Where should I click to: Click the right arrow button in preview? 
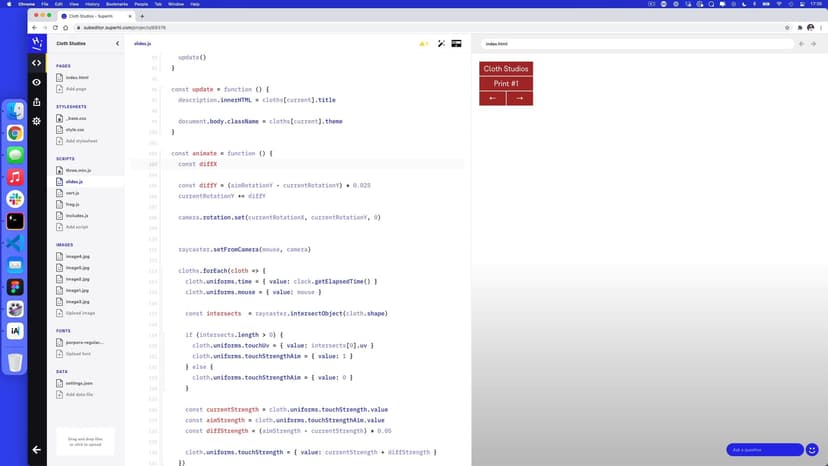click(x=519, y=98)
